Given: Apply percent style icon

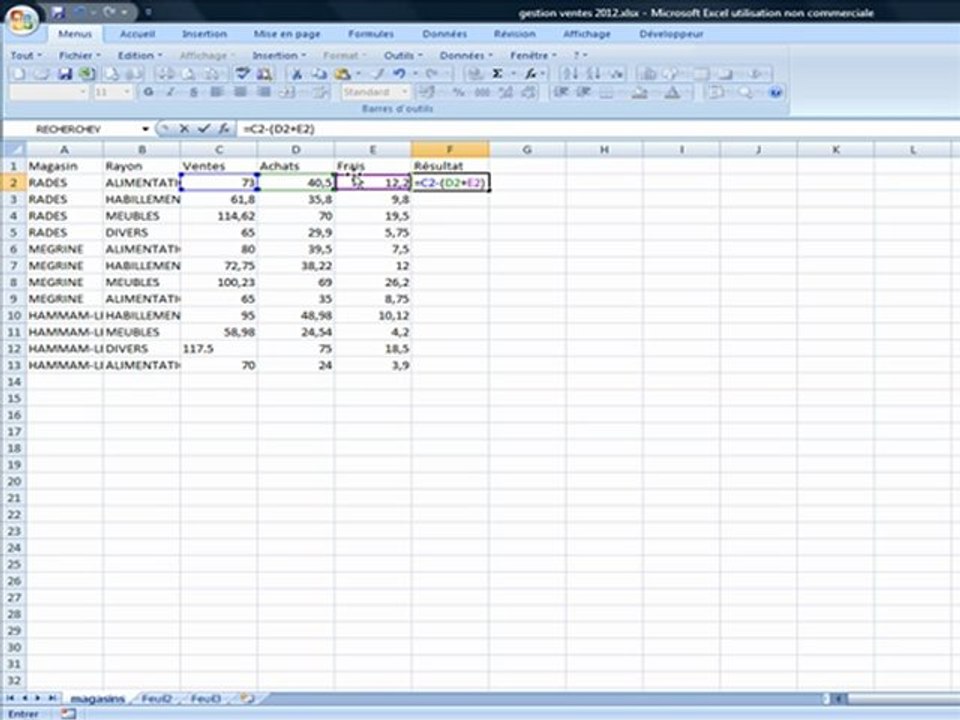Looking at the screenshot, I should point(459,92).
